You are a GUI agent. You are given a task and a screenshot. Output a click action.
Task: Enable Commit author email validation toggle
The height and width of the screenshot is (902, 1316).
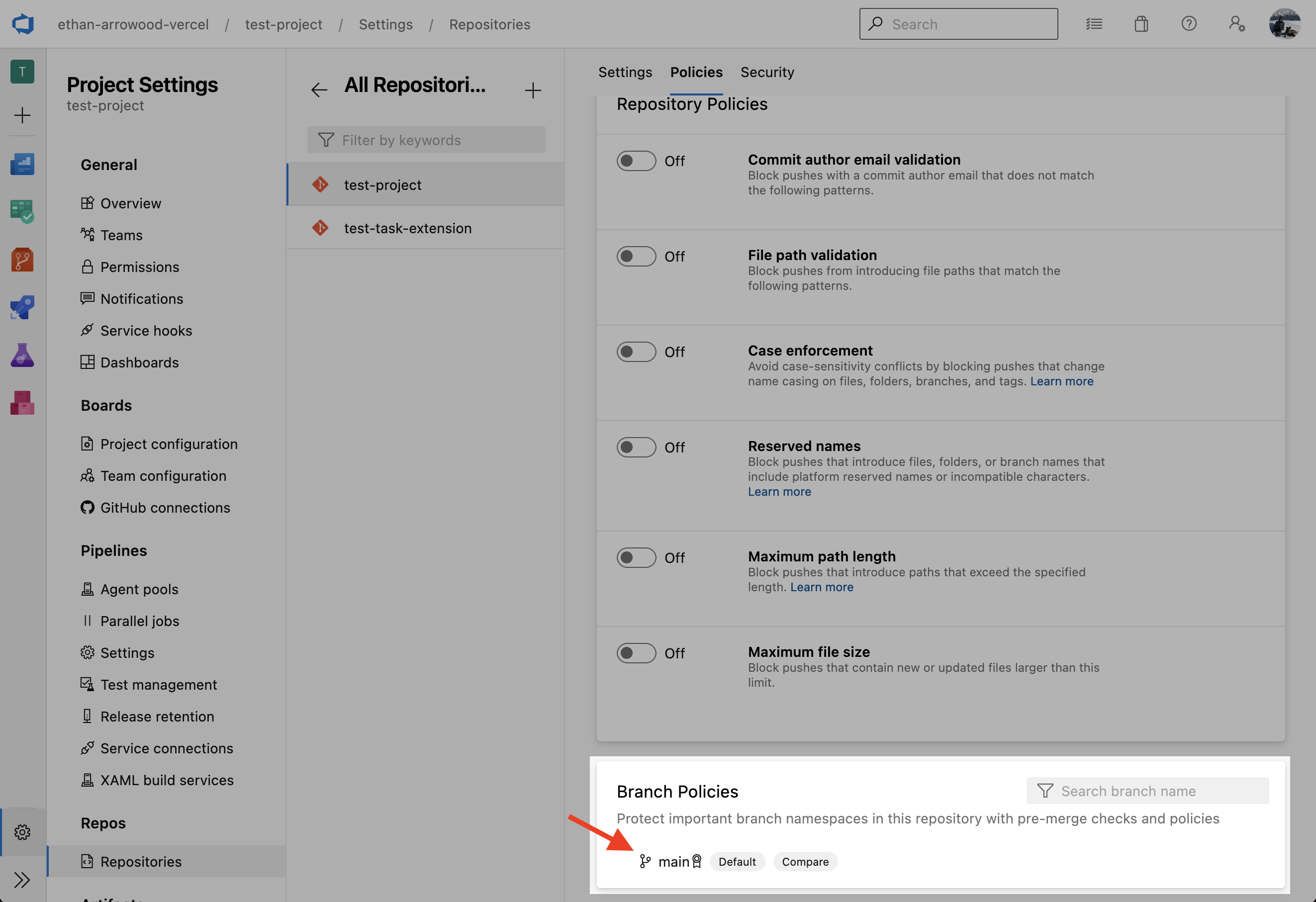(x=636, y=162)
